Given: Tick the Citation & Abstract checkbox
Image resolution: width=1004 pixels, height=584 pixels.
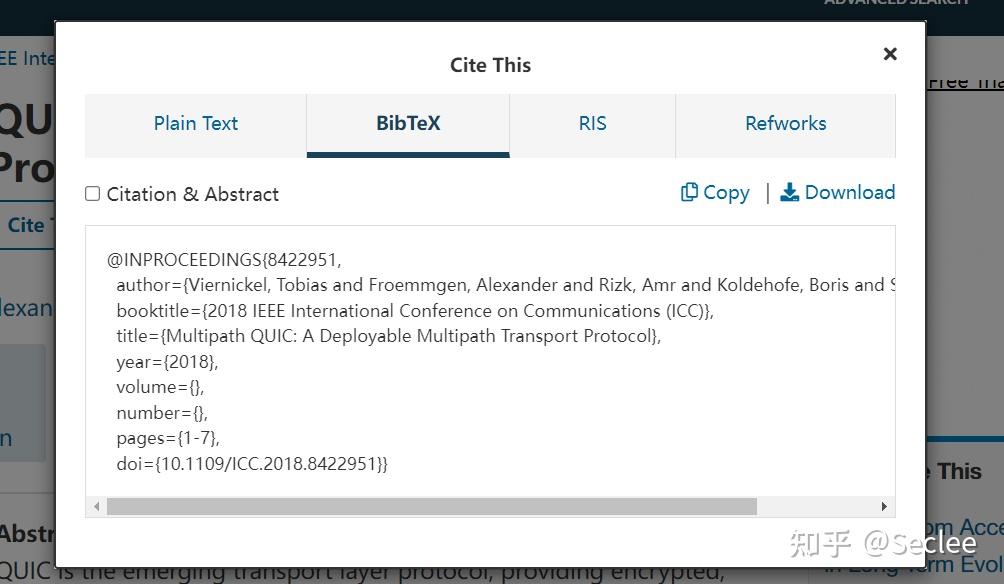Looking at the screenshot, I should [x=93, y=193].
